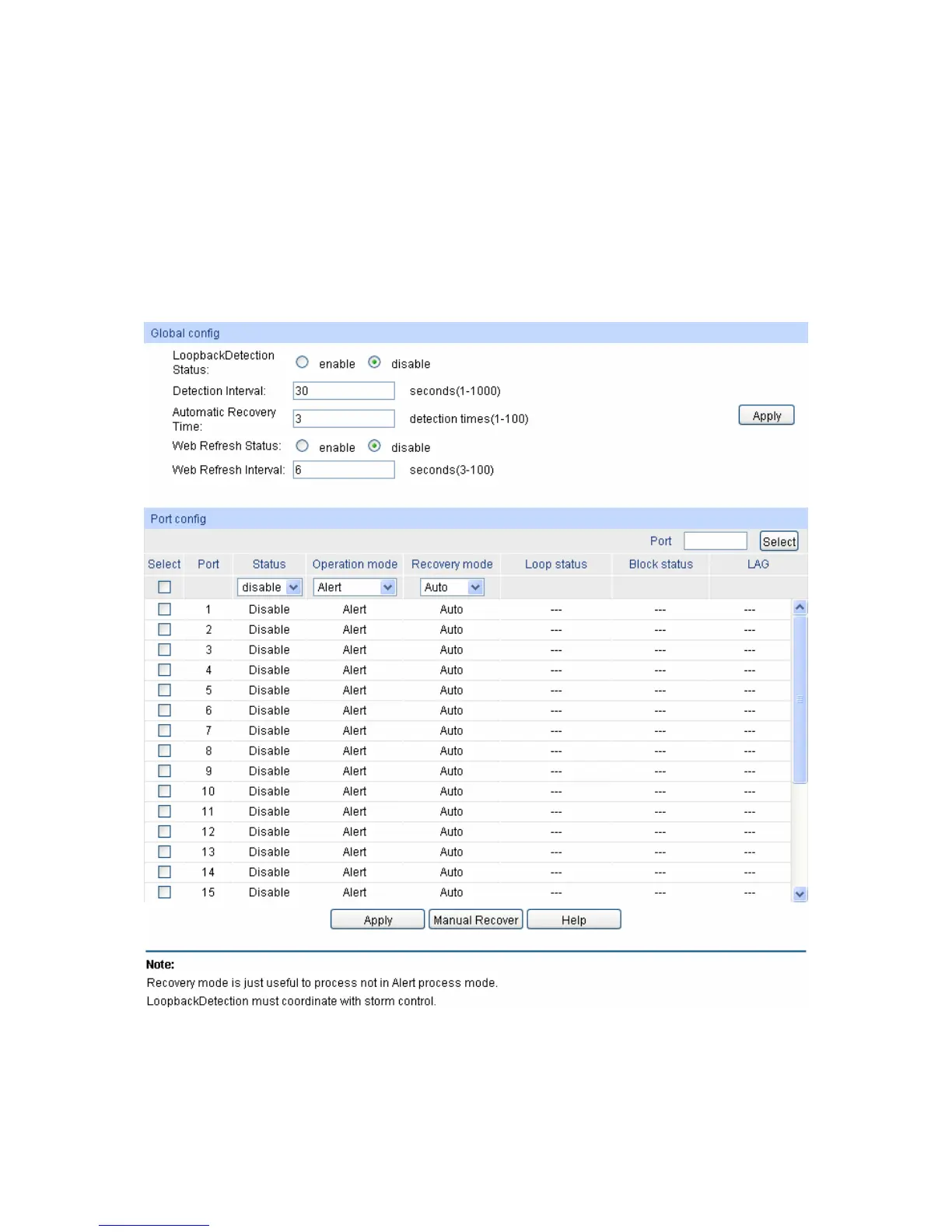This screenshot has width=952, height=1232.
Task: Click the Port number search field
Action: 716,541
